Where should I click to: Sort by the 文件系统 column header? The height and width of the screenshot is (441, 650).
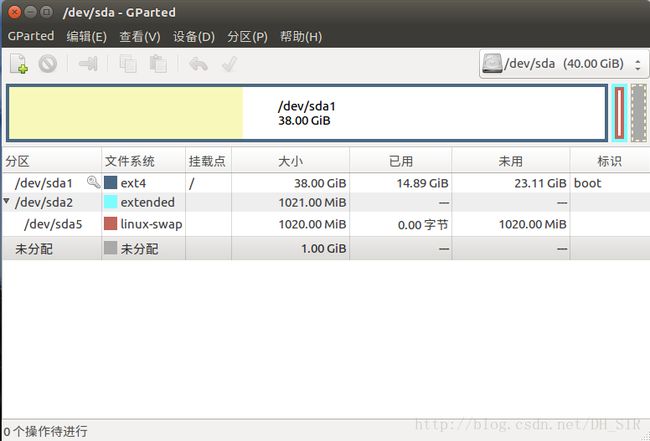pos(143,161)
